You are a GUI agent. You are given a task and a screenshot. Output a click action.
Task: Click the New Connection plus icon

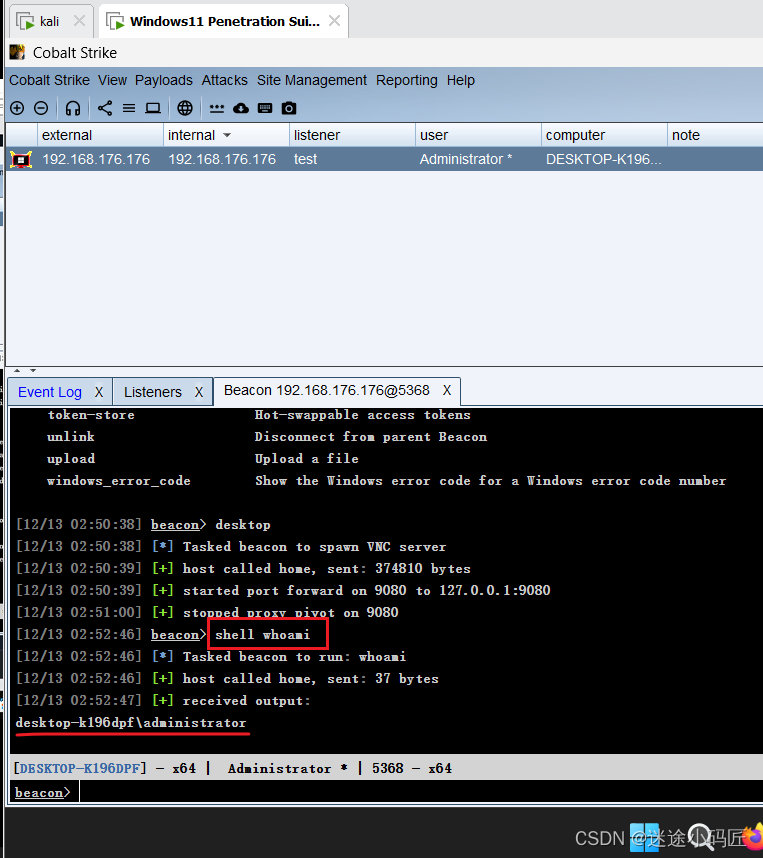pyautogui.click(x=17, y=108)
